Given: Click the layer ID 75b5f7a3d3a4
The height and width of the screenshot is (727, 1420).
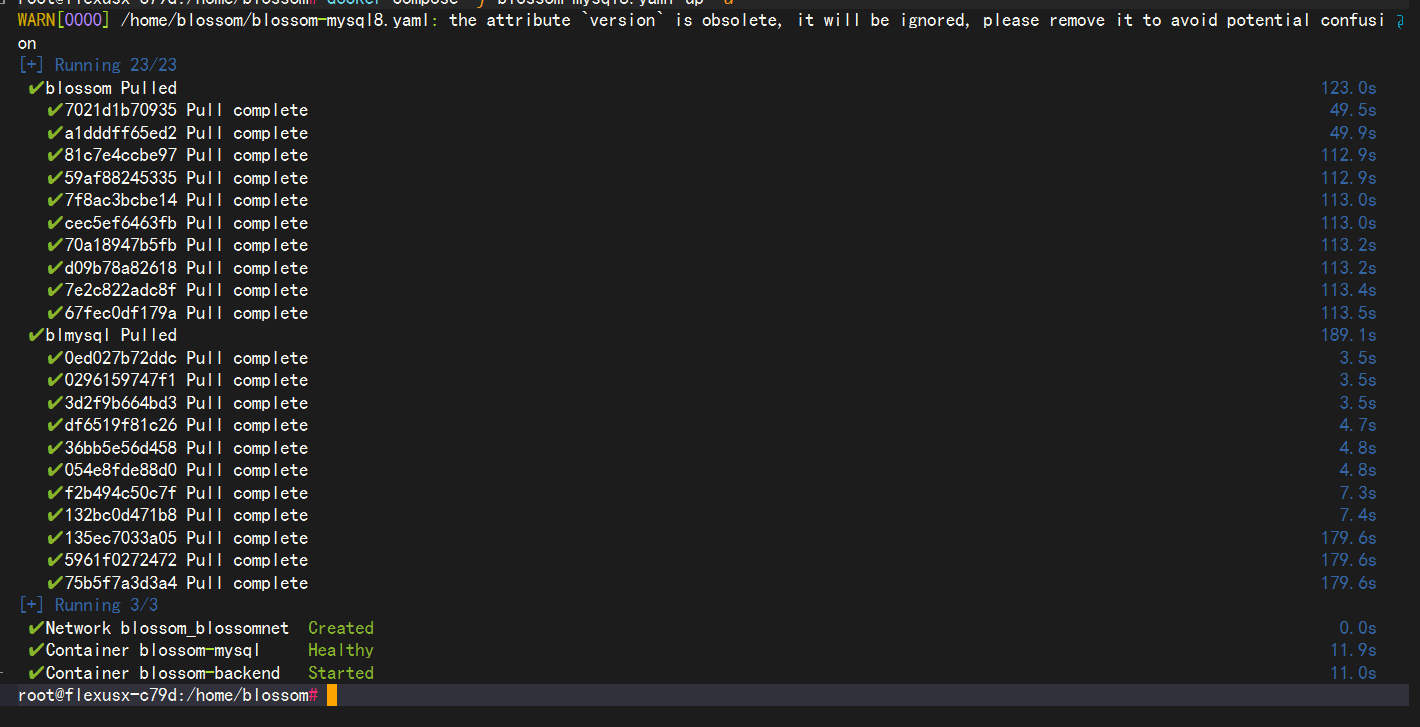Looking at the screenshot, I should pos(121,583).
